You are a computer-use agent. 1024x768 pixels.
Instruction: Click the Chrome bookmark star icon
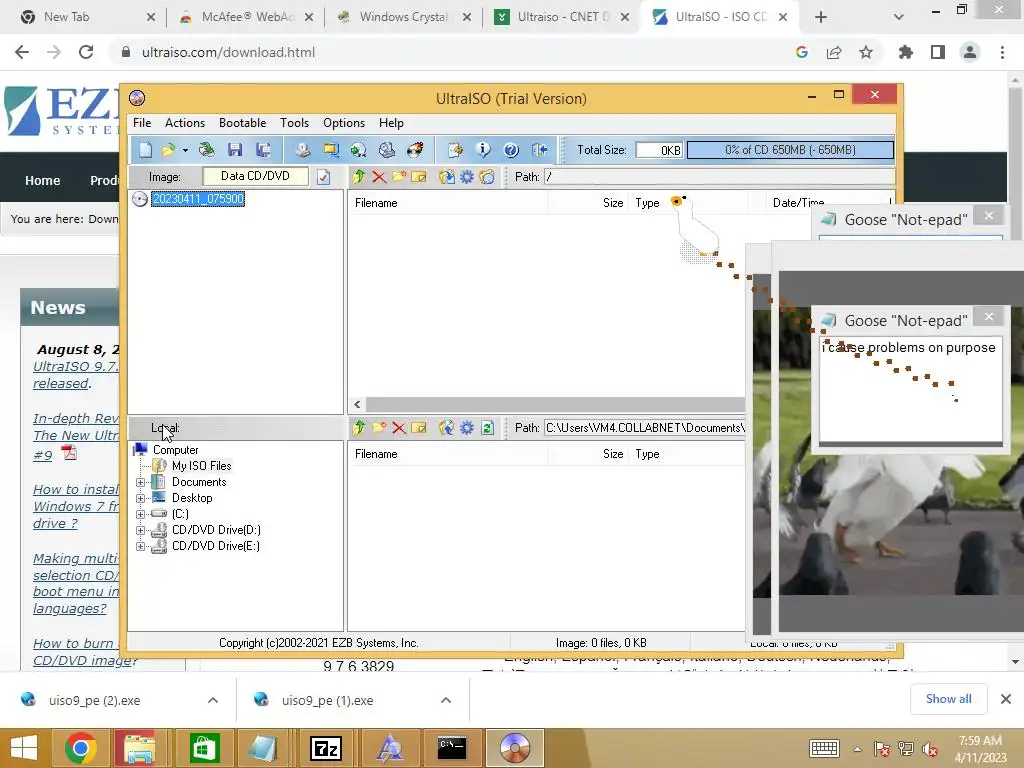866,52
